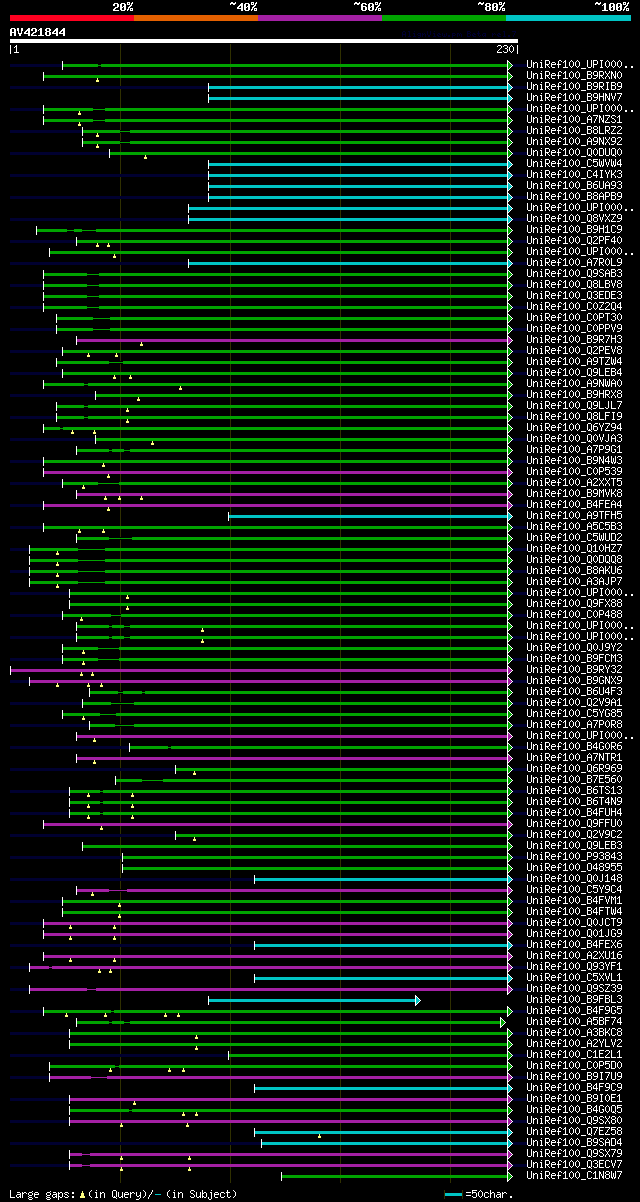Click the UniRef100_A7P0R8 label
640x1202 pixels.
pyautogui.click(x=575, y=724)
